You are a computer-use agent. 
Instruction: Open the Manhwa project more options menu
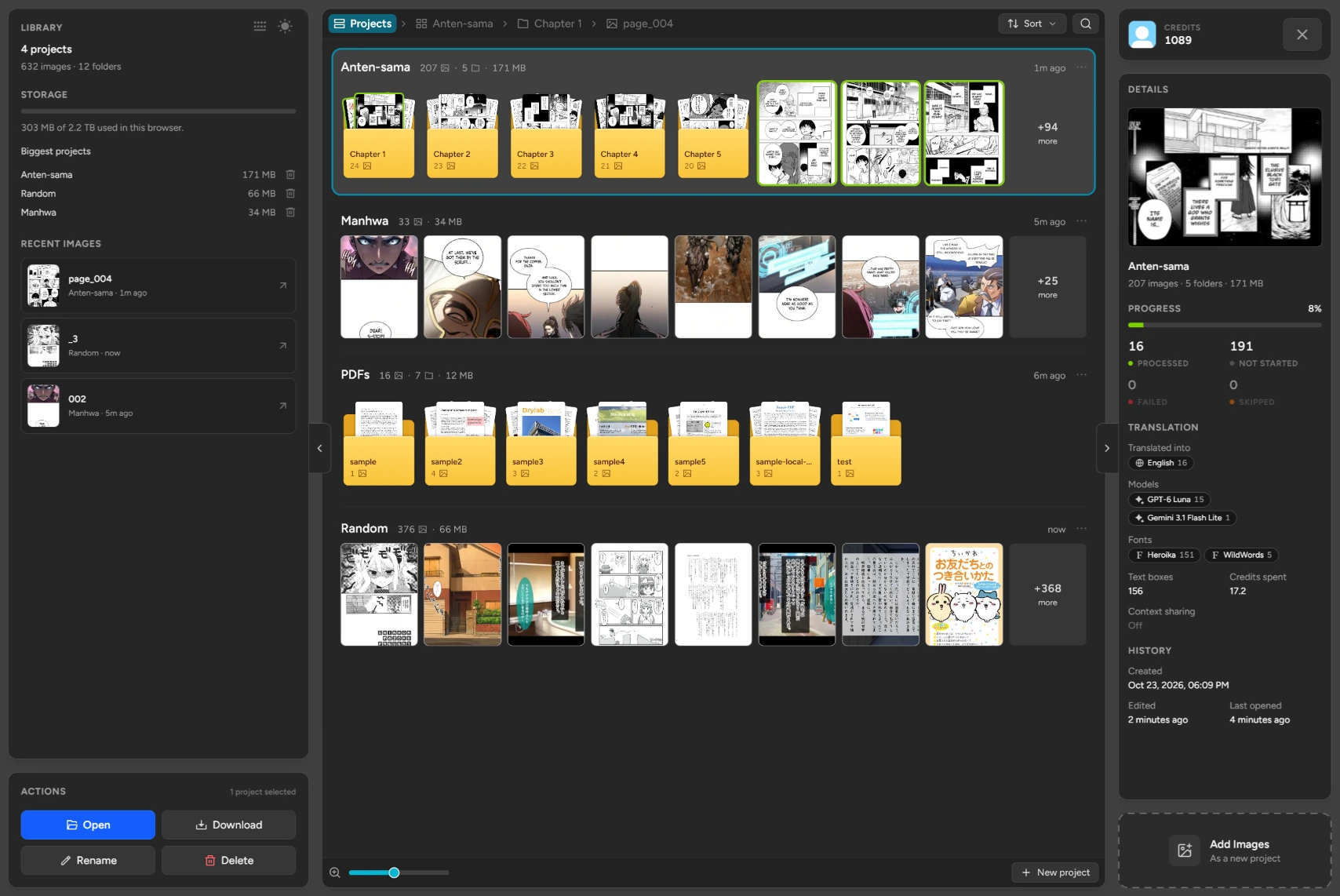click(1082, 221)
